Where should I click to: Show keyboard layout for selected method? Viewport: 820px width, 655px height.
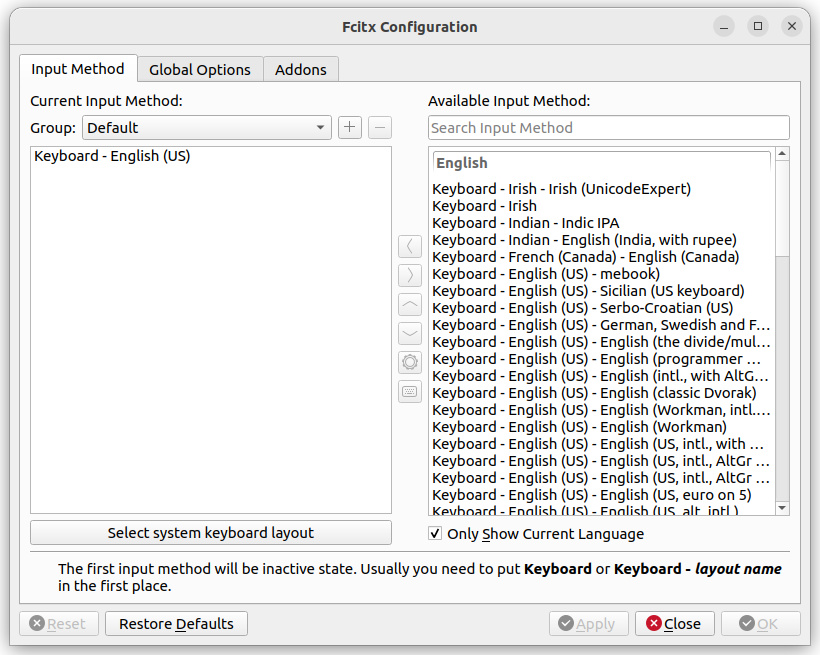(409, 391)
